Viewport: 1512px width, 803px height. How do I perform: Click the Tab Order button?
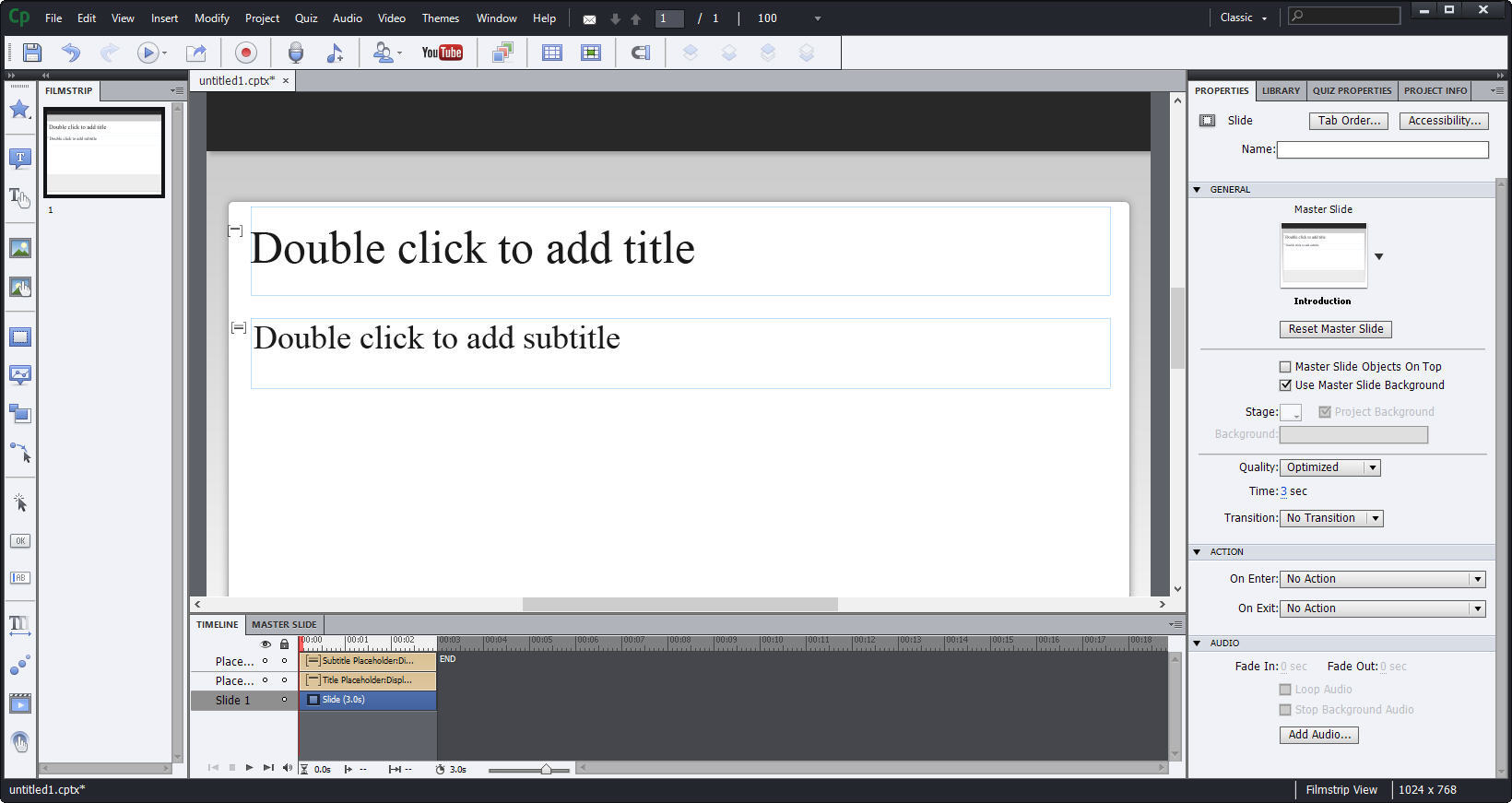point(1349,121)
